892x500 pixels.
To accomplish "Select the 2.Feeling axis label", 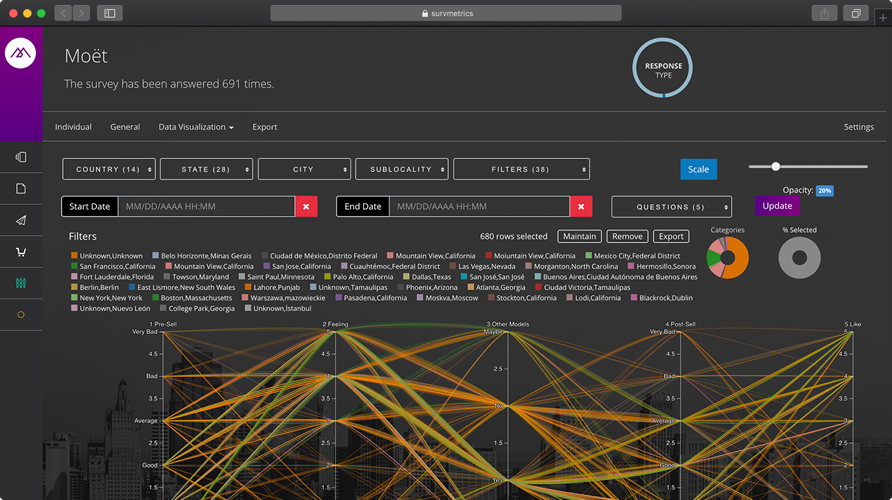I will pyautogui.click(x=335, y=324).
